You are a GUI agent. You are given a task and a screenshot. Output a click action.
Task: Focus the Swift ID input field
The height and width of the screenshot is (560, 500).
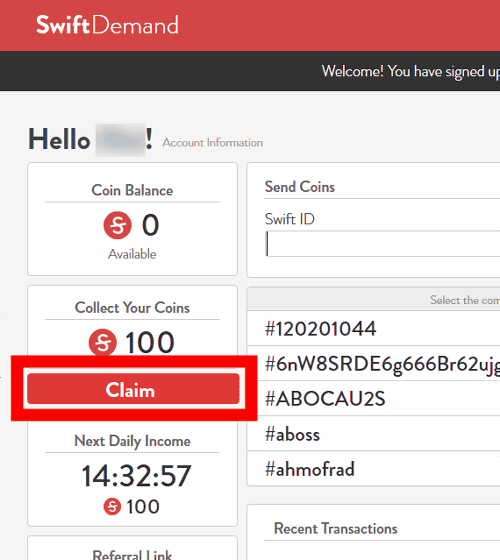pos(382,244)
